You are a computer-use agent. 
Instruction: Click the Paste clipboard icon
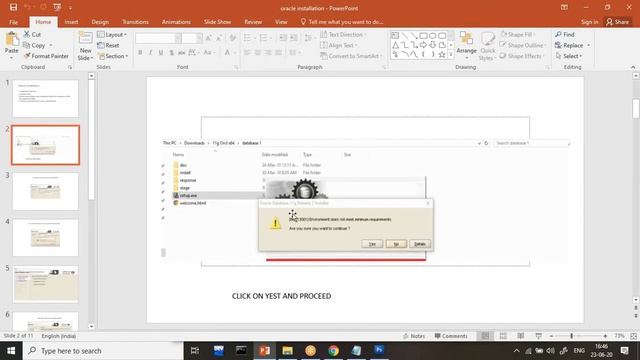pyautogui.click(x=12, y=40)
